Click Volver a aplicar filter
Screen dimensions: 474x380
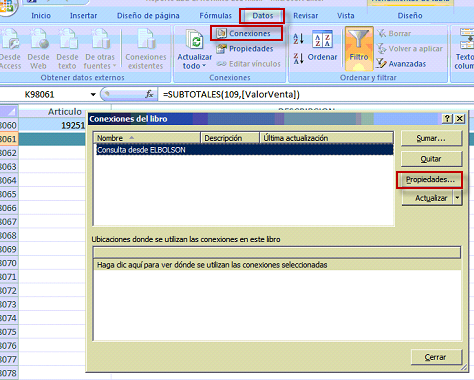pyautogui.click(x=410, y=49)
